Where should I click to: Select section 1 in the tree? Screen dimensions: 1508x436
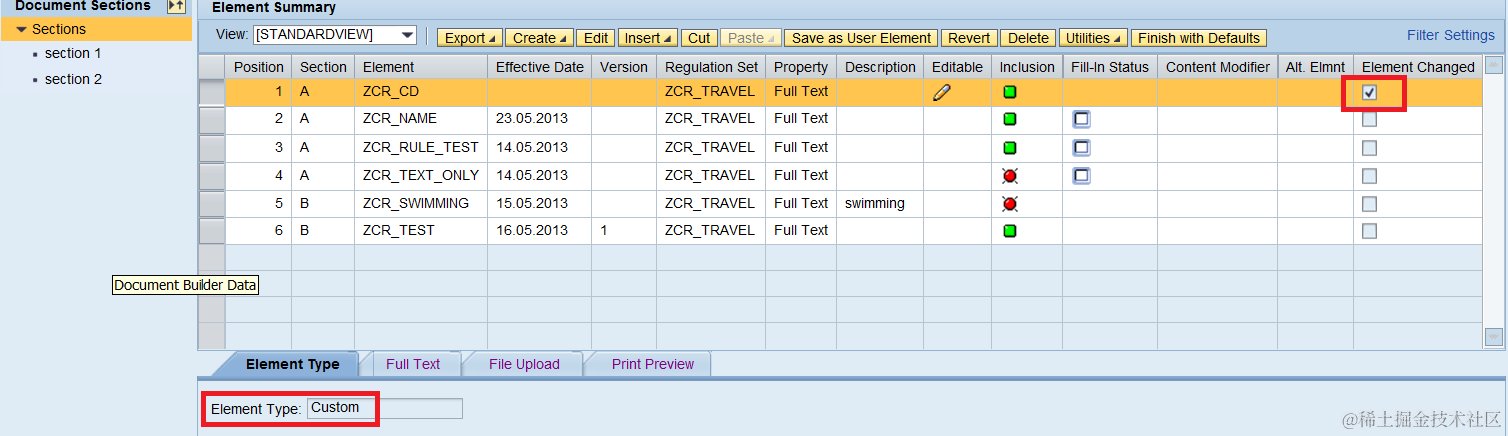tap(73, 53)
